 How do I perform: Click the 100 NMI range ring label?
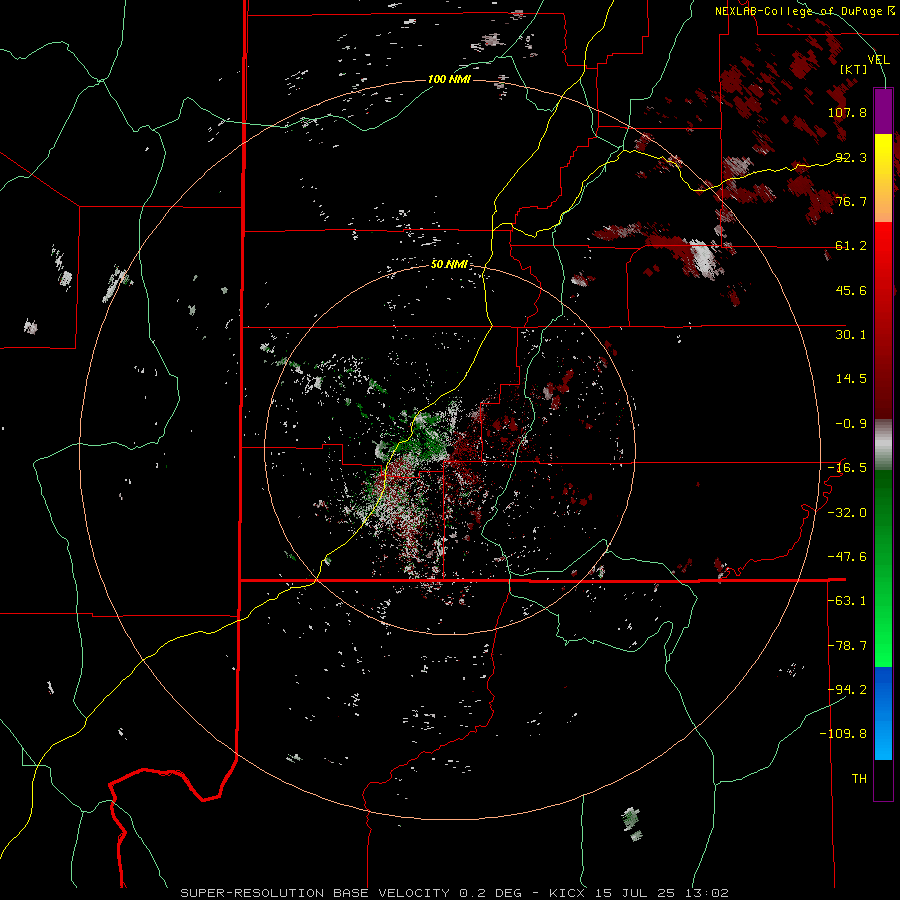click(449, 79)
